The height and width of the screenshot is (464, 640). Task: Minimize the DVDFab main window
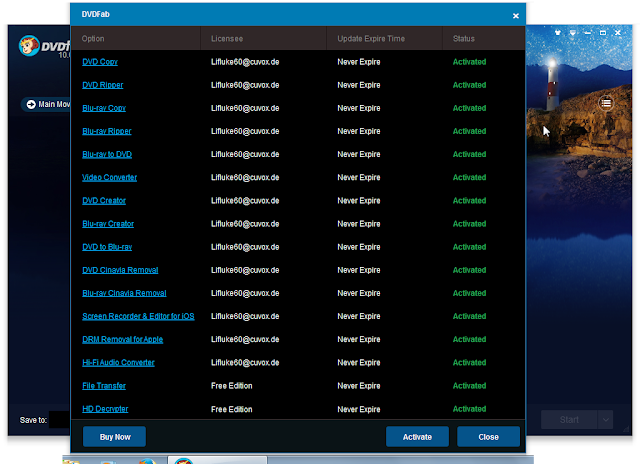click(588, 33)
